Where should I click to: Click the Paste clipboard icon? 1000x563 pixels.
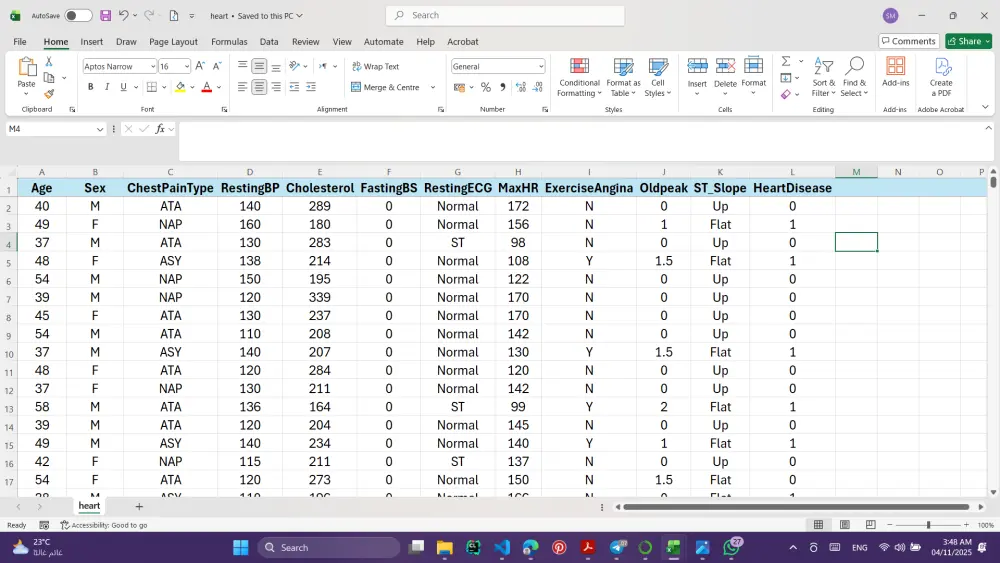(26, 67)
